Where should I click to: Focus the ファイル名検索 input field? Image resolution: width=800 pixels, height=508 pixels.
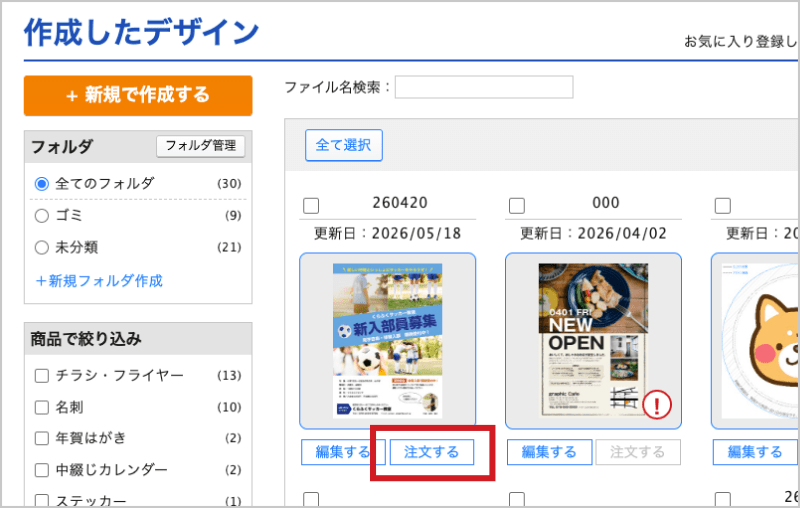(x=484, y=87)
